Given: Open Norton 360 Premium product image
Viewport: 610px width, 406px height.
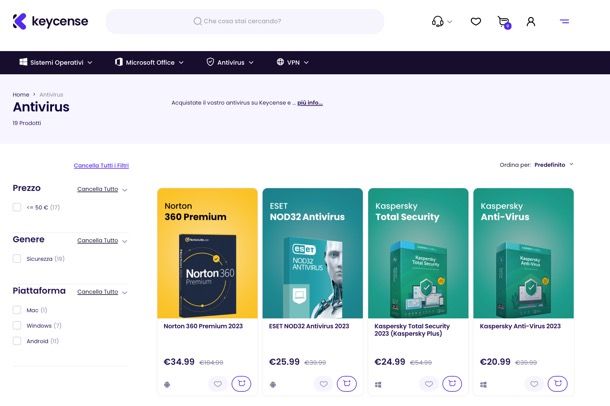Looking at the screenshot, I should [207, 253].
